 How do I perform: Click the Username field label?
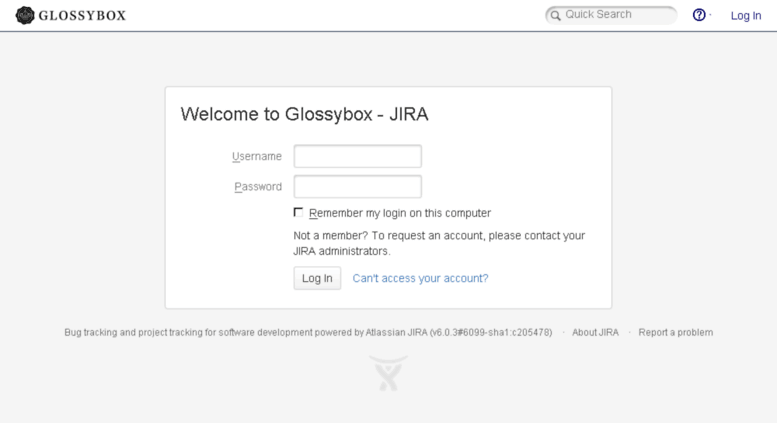tap(257, 157)
